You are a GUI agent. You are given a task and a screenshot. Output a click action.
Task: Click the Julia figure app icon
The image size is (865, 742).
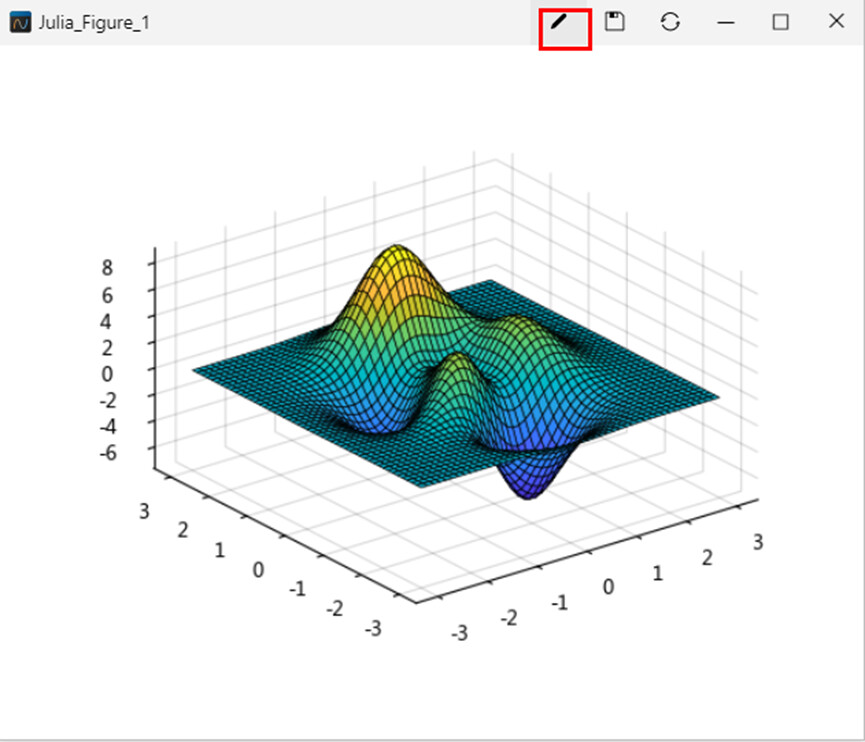click(20, 23)
